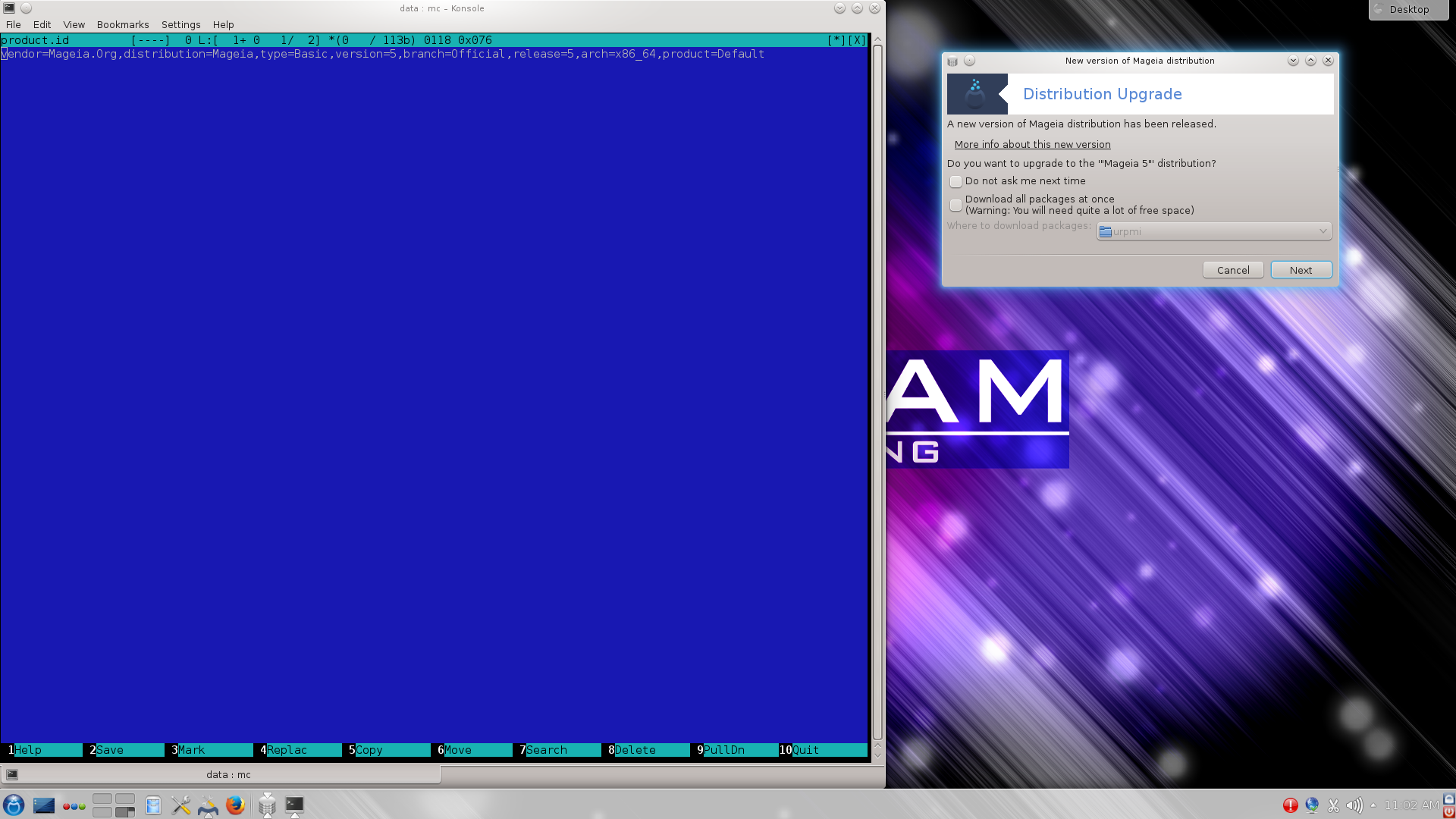Click the red-blue-green activities dots icon
1456x819 pixels.
[74, 805]
